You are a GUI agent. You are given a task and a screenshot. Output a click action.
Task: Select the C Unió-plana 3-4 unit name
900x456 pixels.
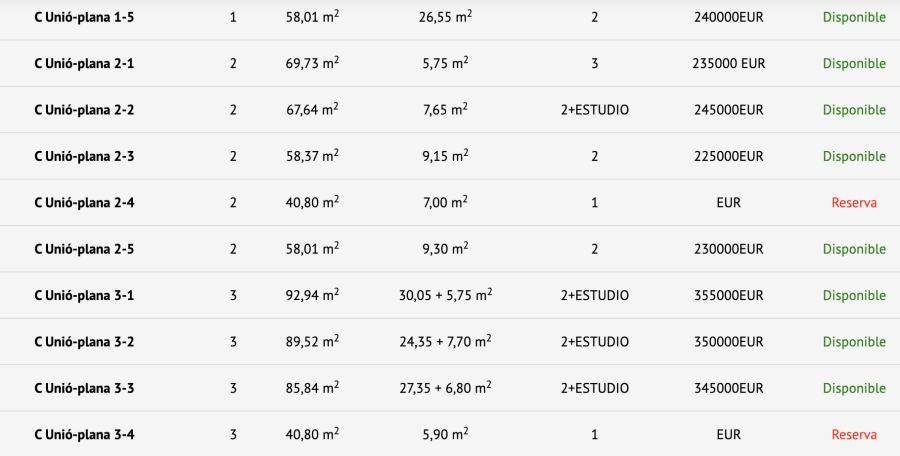click(x=84, y=435)
